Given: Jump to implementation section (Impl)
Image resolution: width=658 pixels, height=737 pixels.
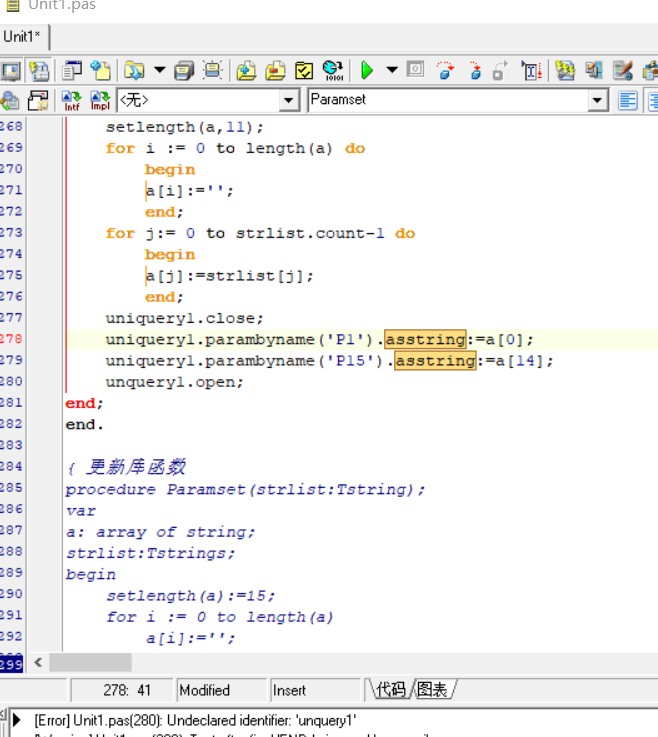Looking at the screenshot, I should (x=100, y=100).
